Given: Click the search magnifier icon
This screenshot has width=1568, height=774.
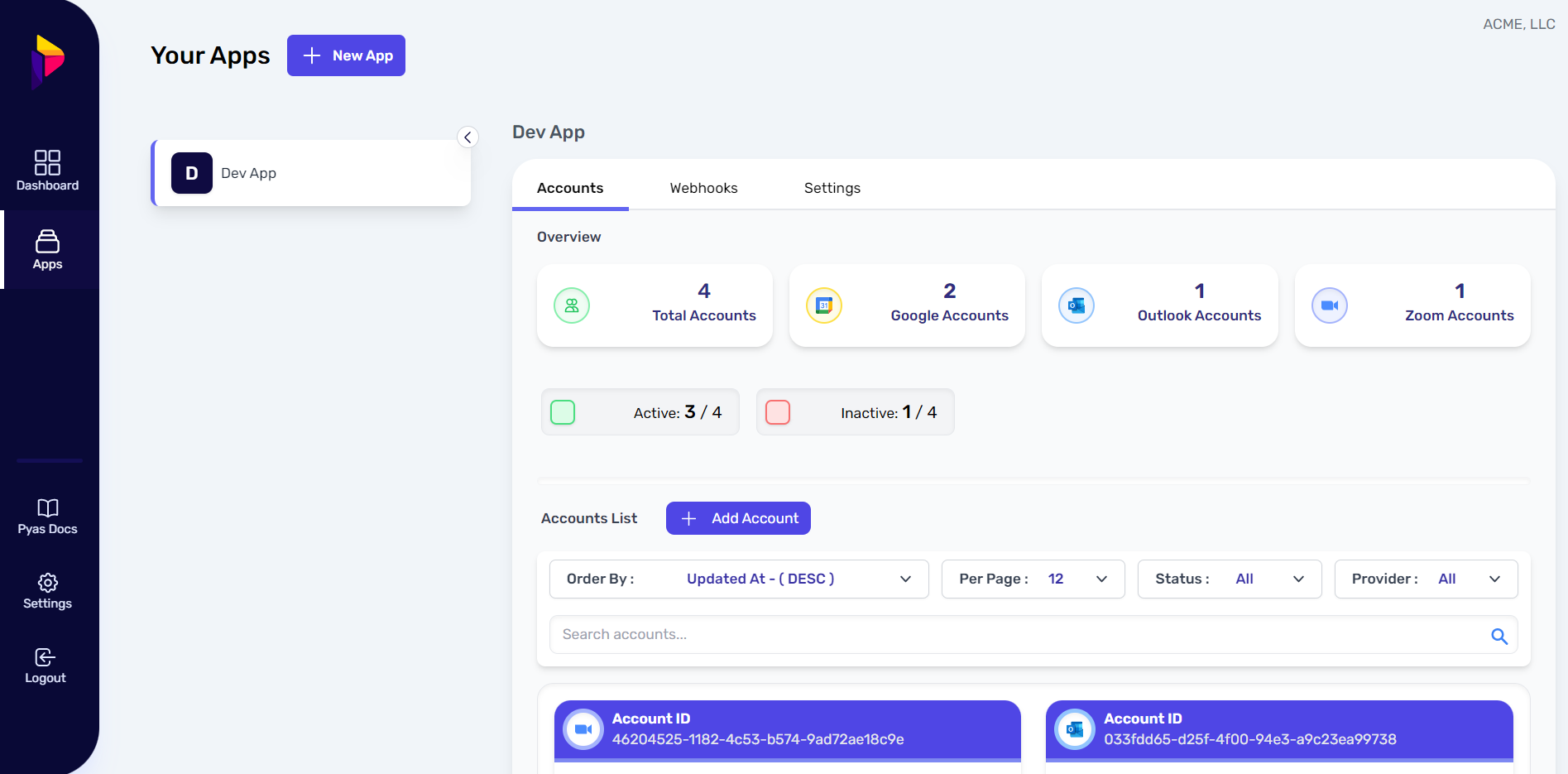Looking at the screenshot, I should [x=1498, y=636].
